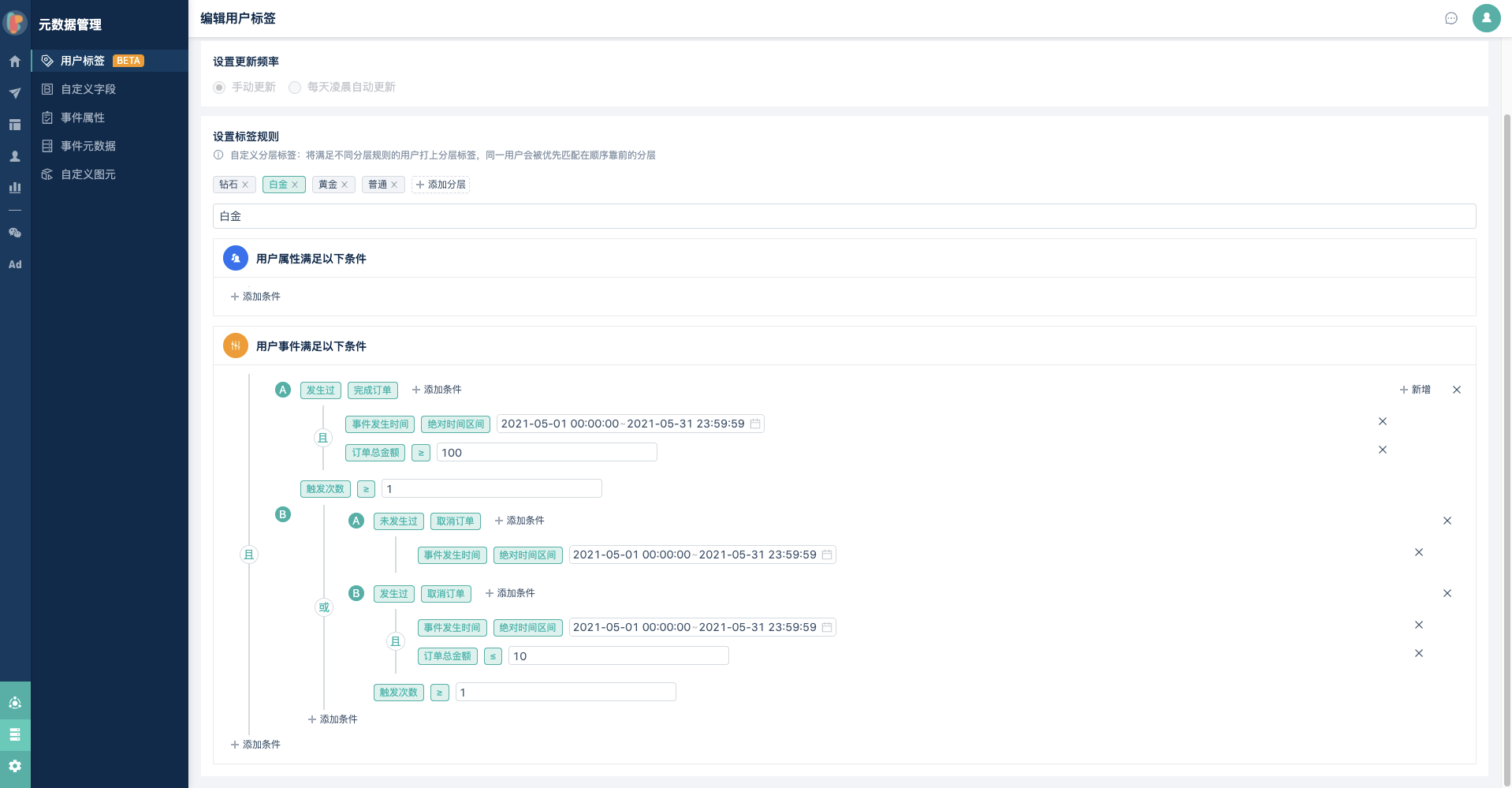Switch to the 钻石 tier tab
This screenshot has height=788, width=1512.
tap(229, 185)
